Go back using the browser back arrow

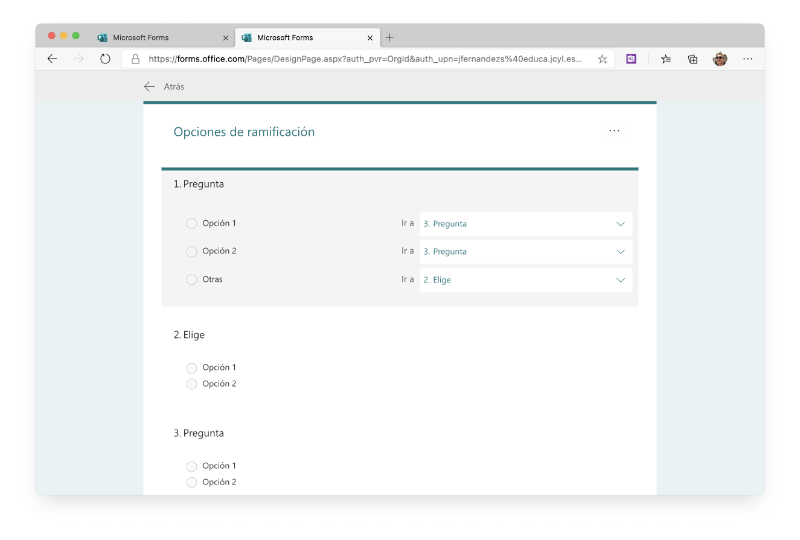click(x=52, y=59)
